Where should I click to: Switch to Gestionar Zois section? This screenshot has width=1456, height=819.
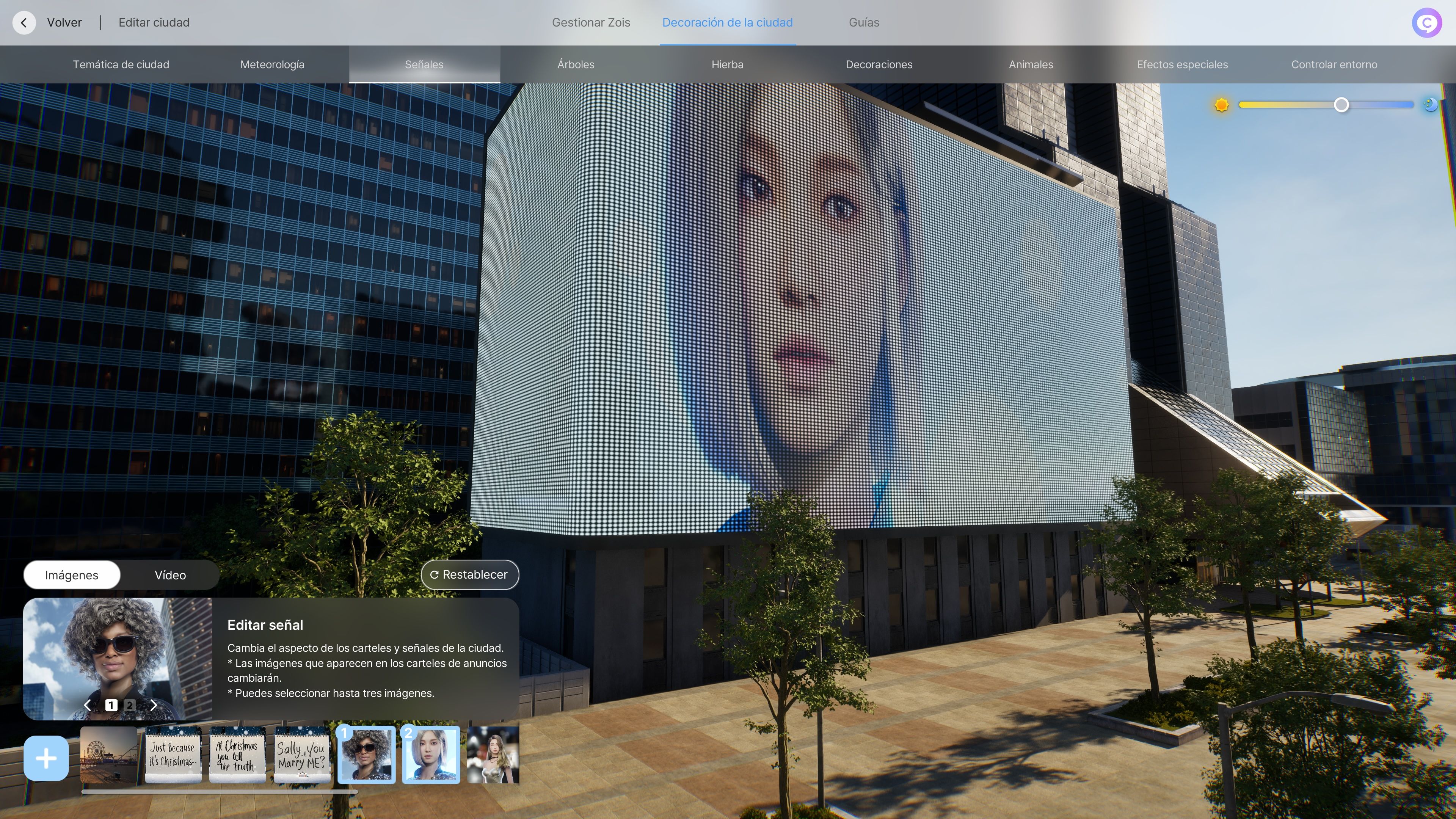(591, 23)
